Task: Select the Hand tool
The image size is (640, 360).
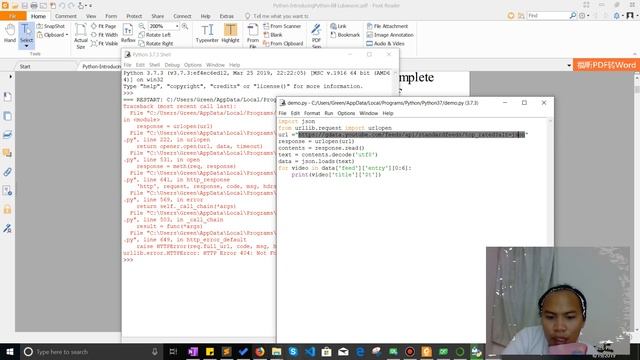Action: [x=10, y=33]
